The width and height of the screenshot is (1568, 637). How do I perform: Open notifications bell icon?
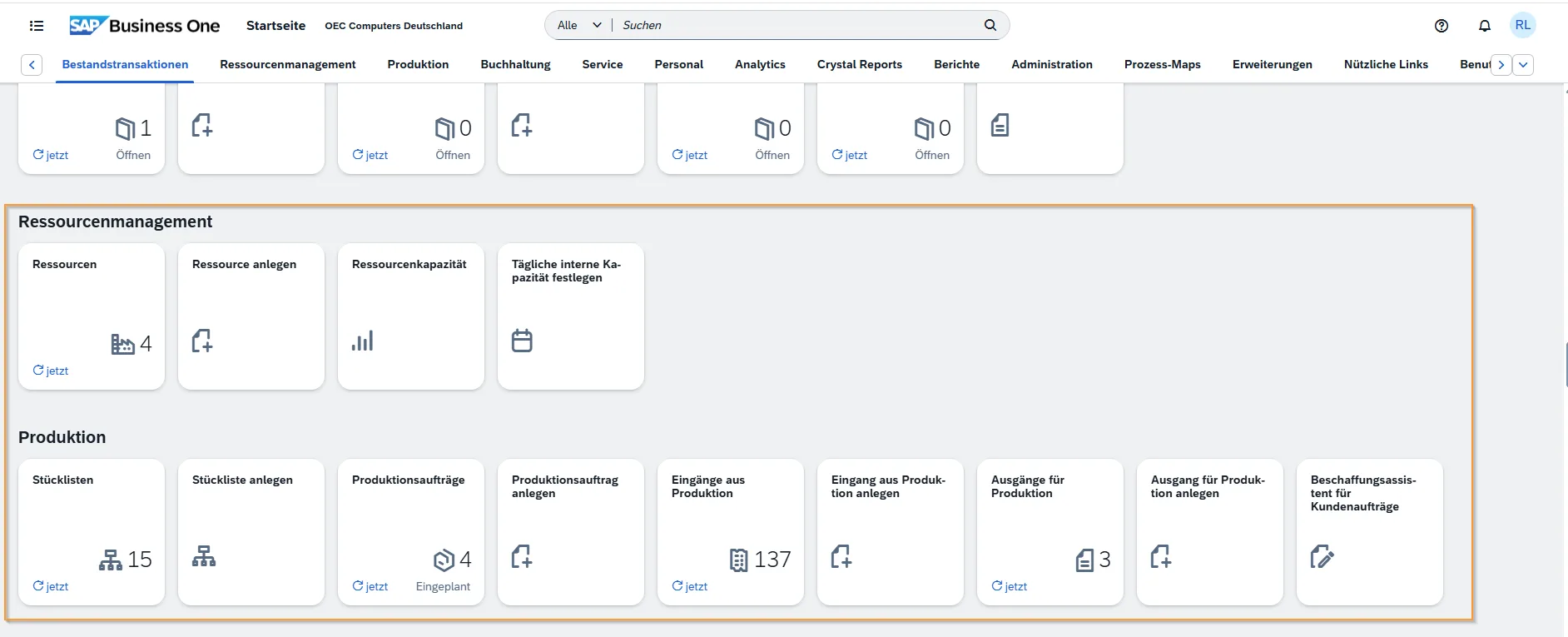[1484, 26]
